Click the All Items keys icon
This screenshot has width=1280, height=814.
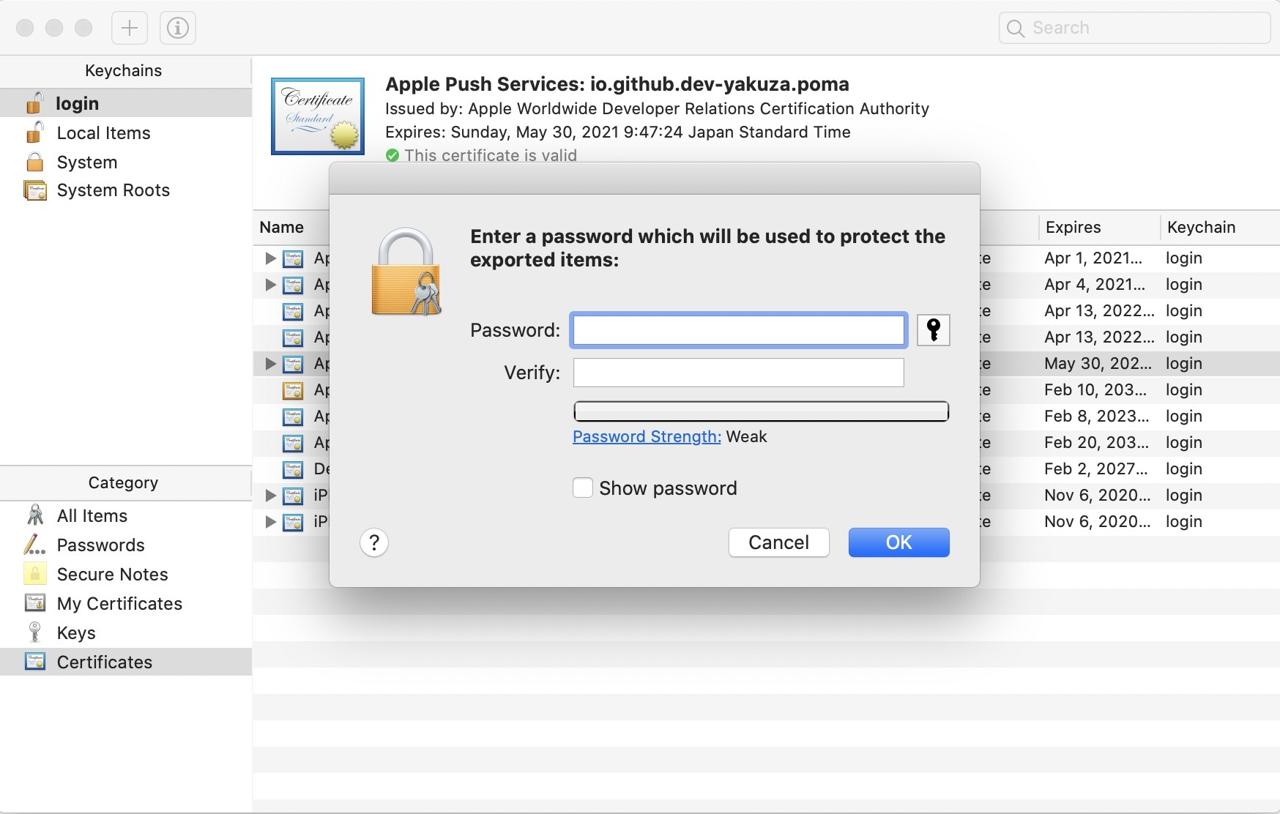coord(35,515)
